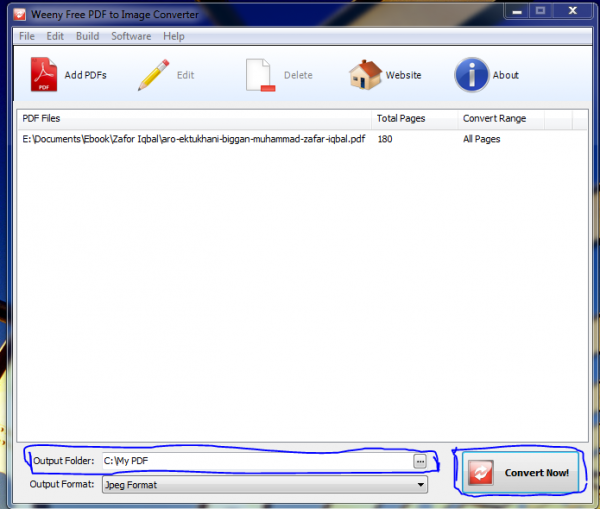Image resolution: width=600 pixels, height=509 pixels.
Task: Open the Jpeg Format combo box
Action: click(265, 485)
